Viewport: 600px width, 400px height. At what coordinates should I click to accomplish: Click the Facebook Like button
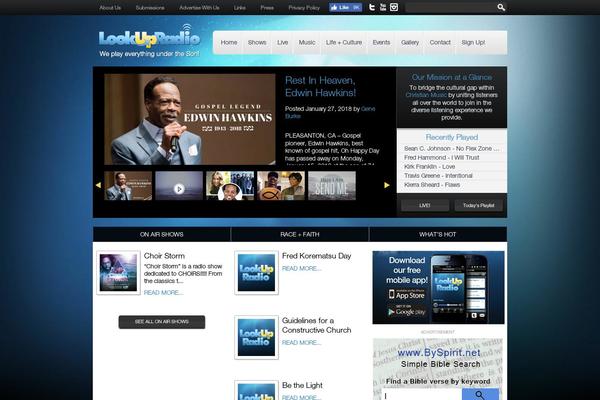tap(345, 7)
